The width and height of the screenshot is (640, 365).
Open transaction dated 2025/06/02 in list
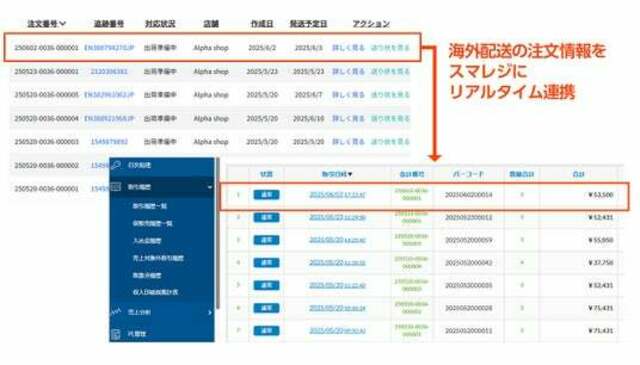(x=338, y=195)
